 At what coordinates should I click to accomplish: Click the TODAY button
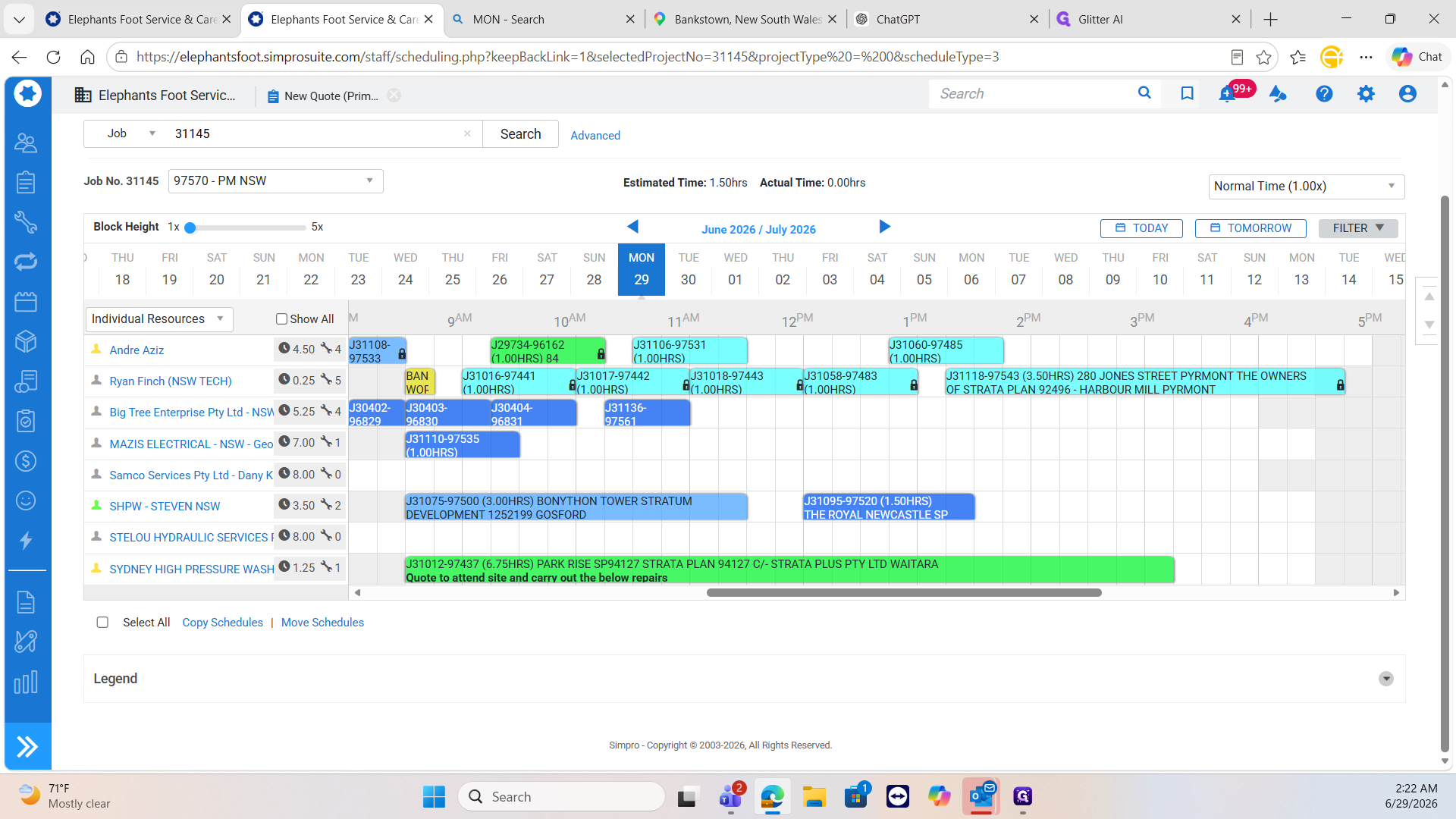pos(1141,227)
